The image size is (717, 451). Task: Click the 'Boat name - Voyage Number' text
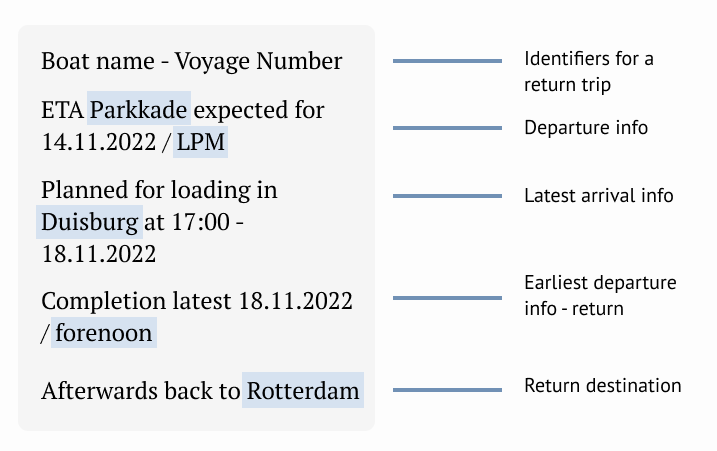click(x=191, y=62)
